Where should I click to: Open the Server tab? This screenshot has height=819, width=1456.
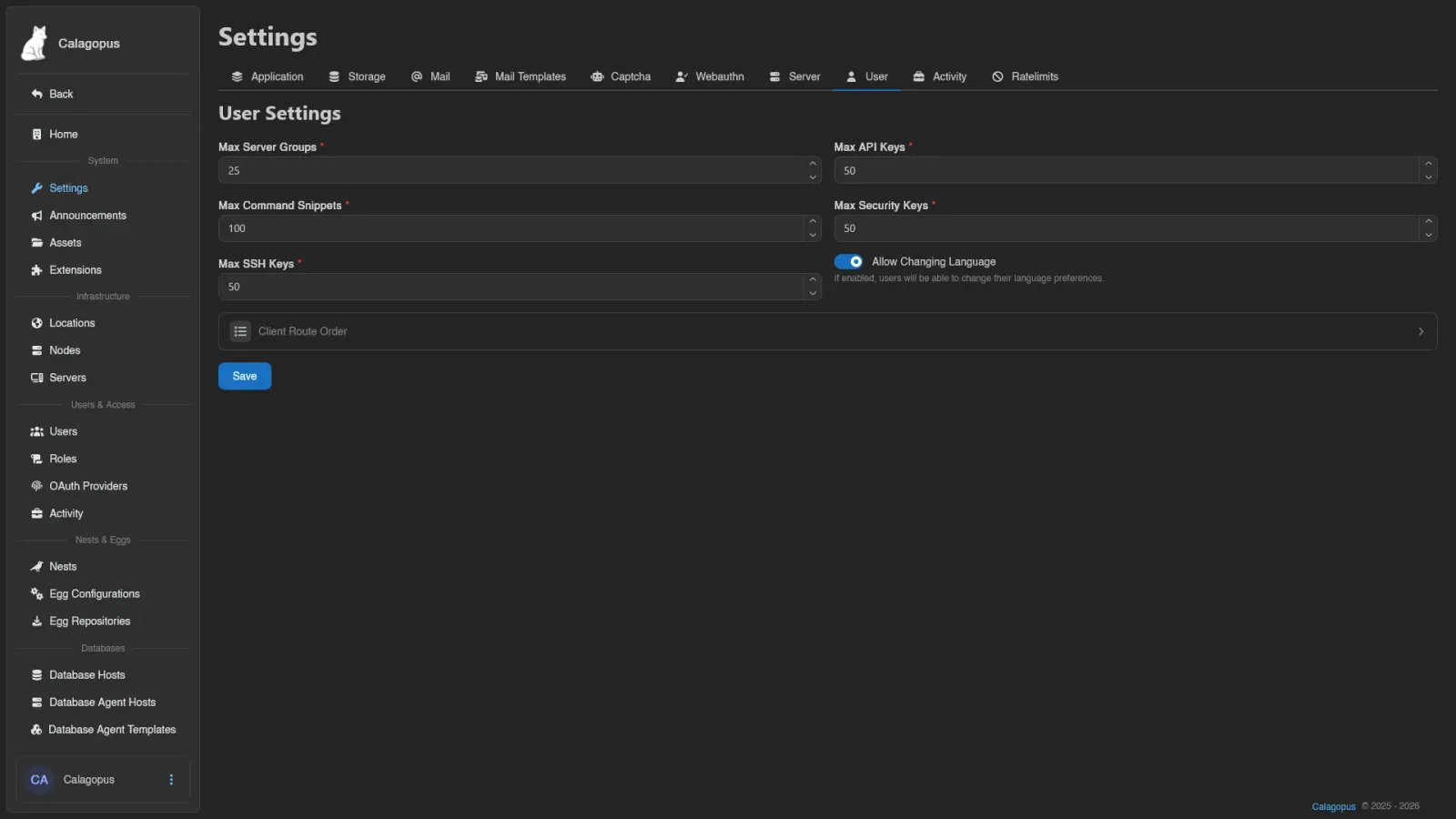pyautogui.click(x=794, y=76)
